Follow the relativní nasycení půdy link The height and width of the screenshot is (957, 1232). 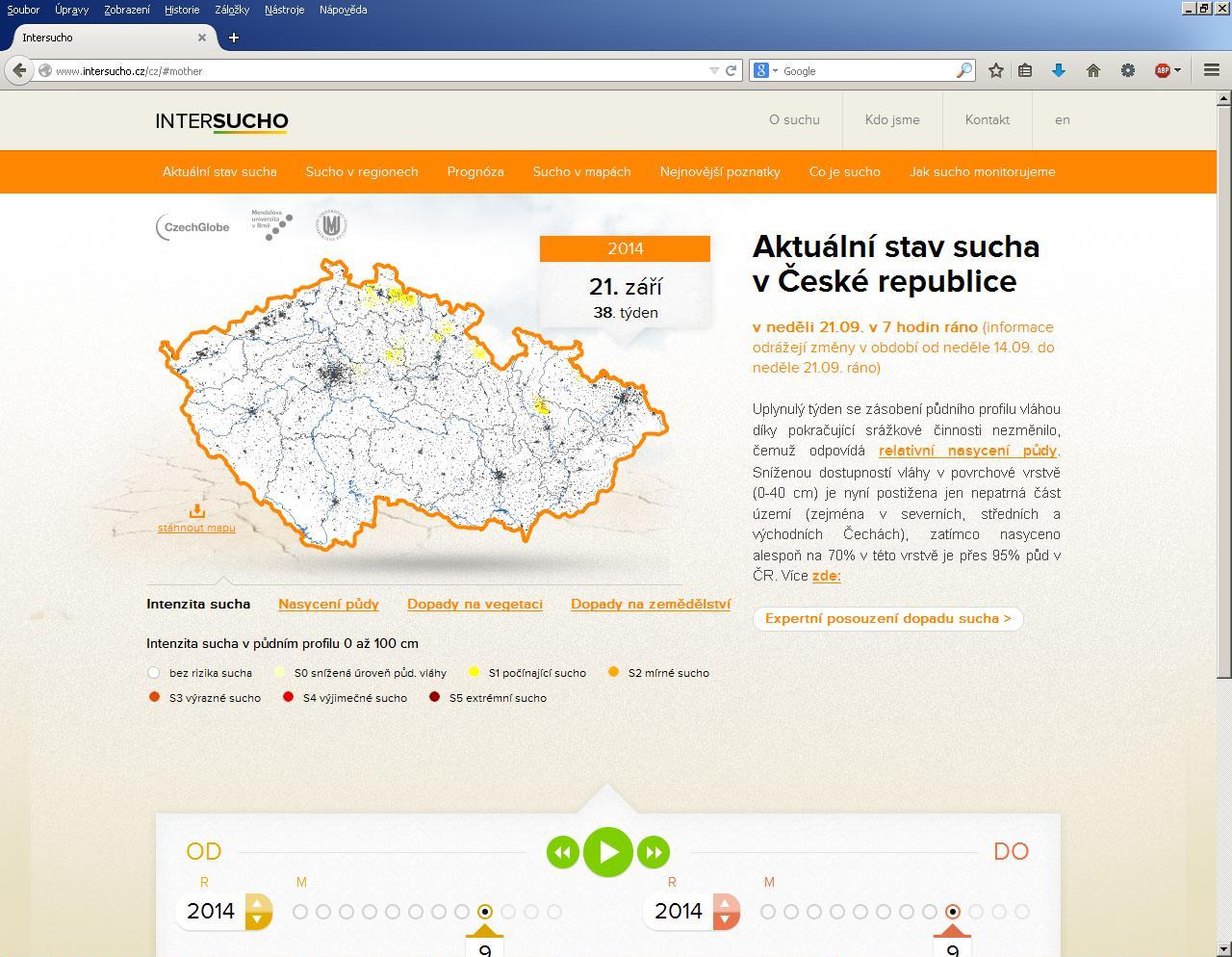[x=967, y=451]
